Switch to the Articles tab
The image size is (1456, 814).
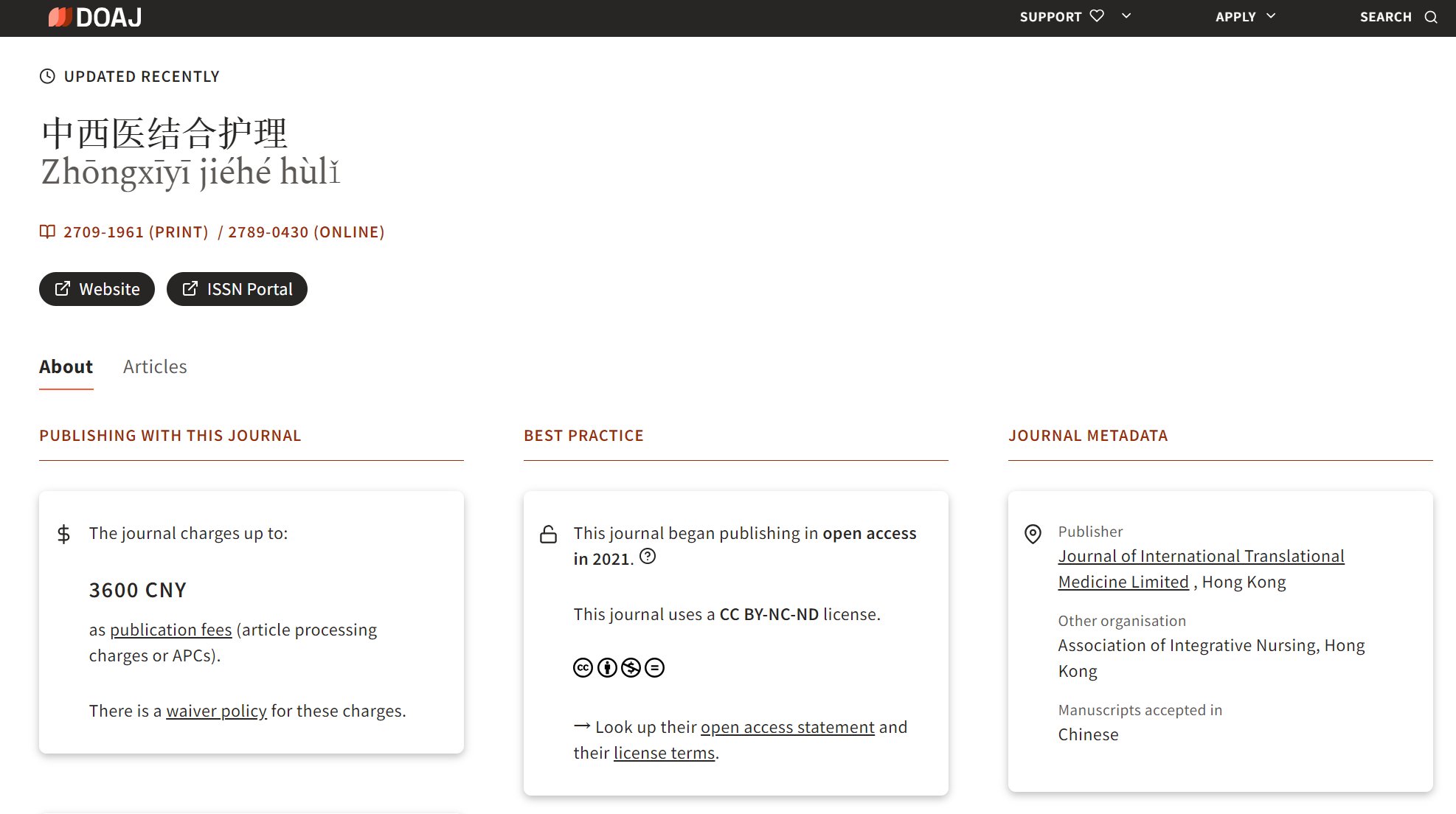point(155,366)
